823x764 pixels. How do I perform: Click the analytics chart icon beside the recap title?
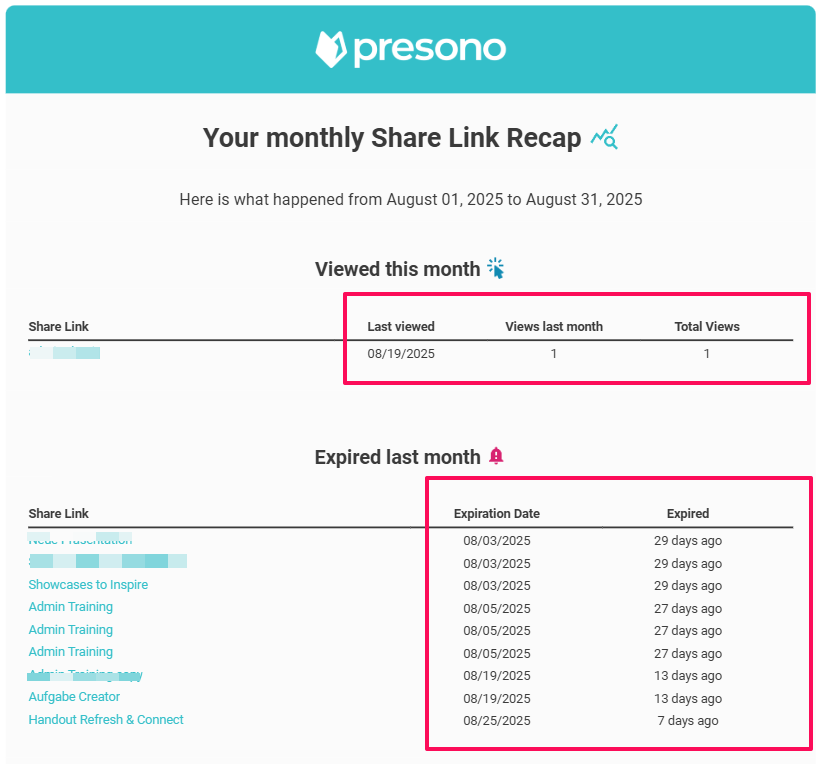pos(604,137)
